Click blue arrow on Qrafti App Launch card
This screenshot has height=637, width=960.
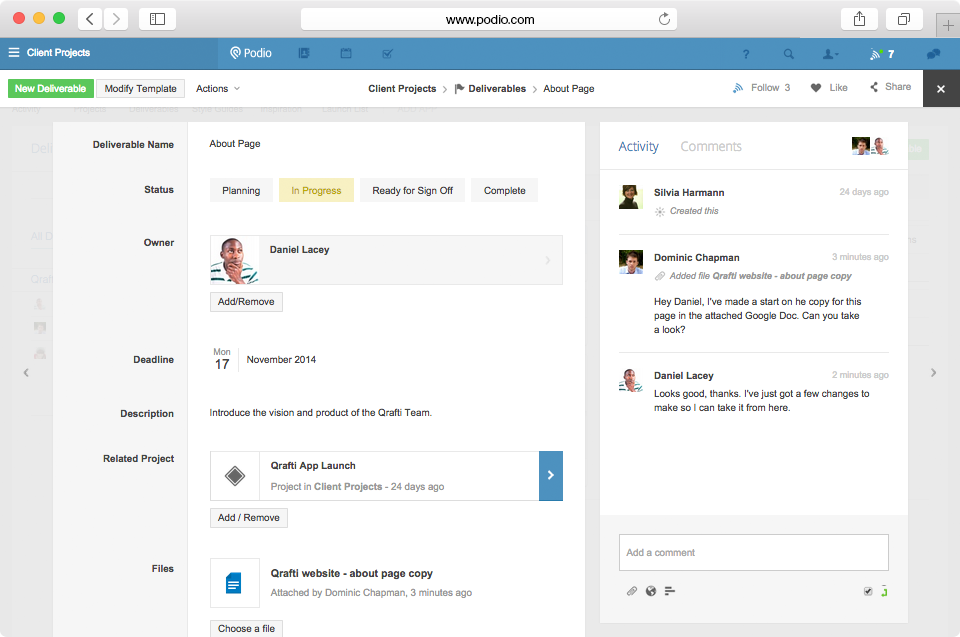pos(550,476)
